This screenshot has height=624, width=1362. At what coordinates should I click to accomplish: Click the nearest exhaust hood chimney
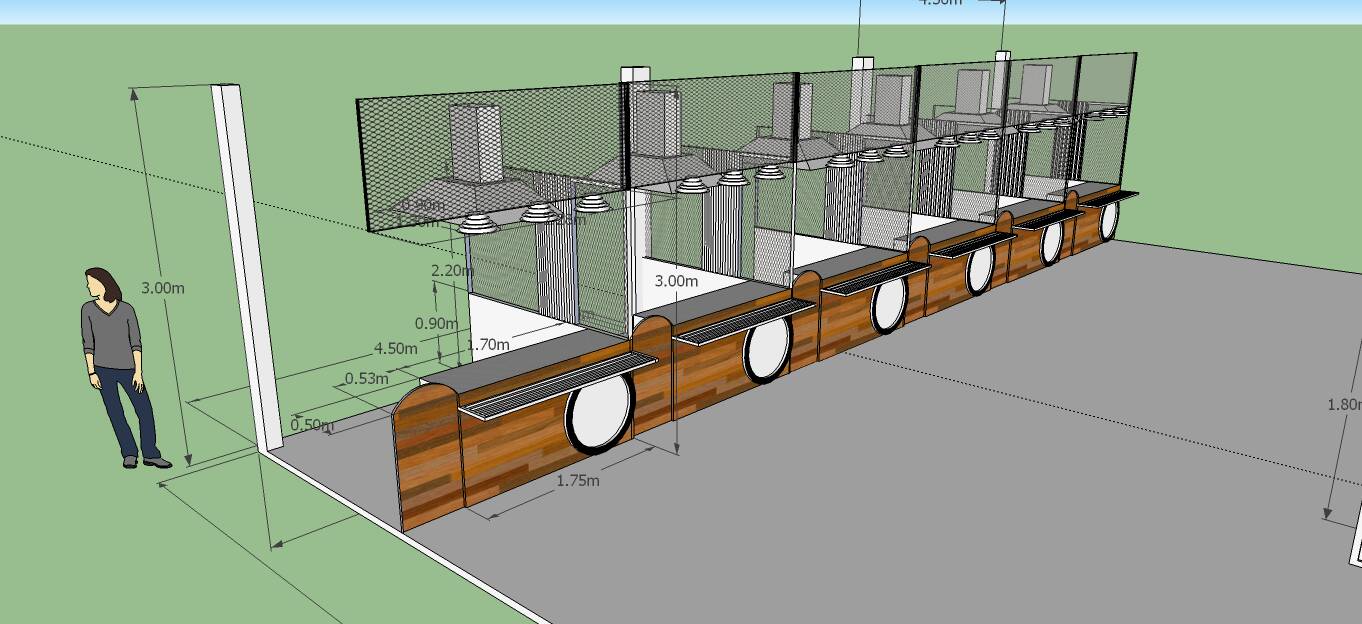coord(474,143)
